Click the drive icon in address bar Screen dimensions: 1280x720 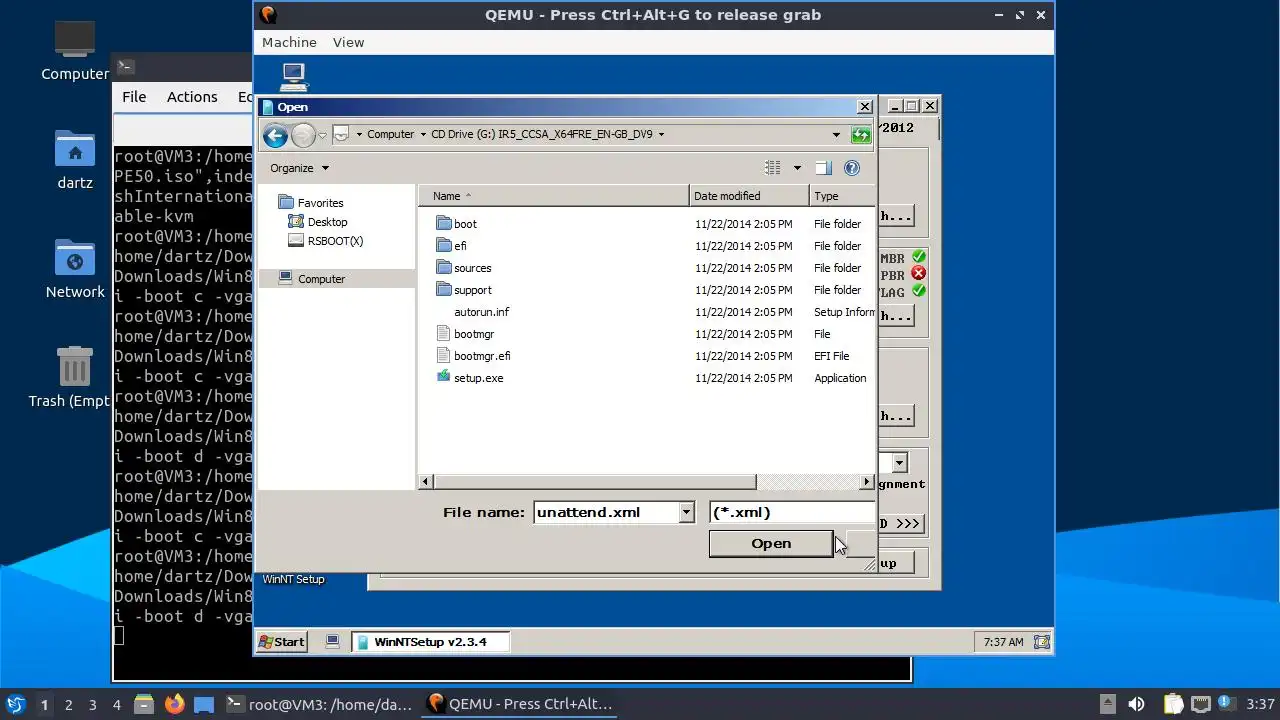[x=341, y=134]
